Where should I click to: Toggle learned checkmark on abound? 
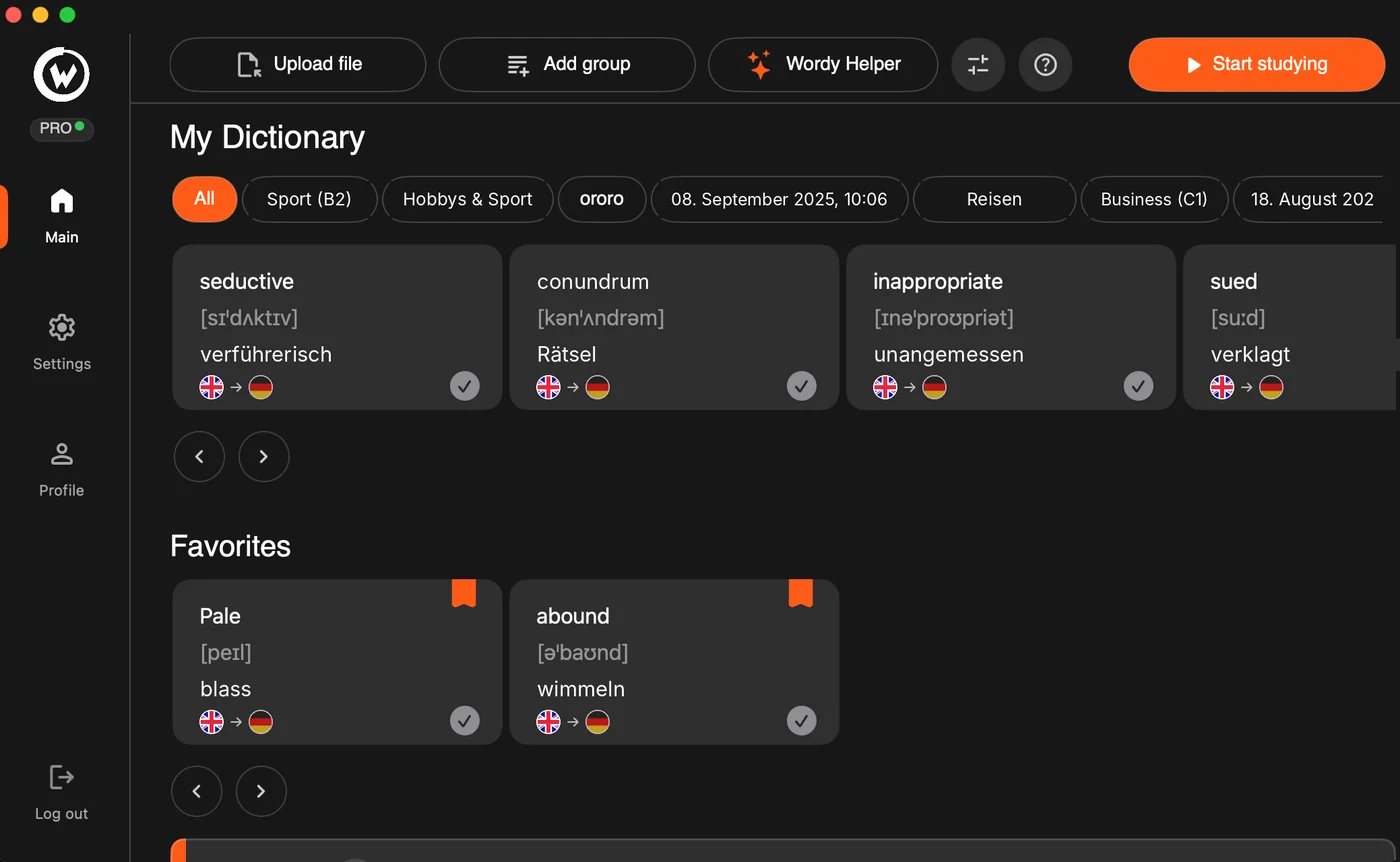pos(801,721)
